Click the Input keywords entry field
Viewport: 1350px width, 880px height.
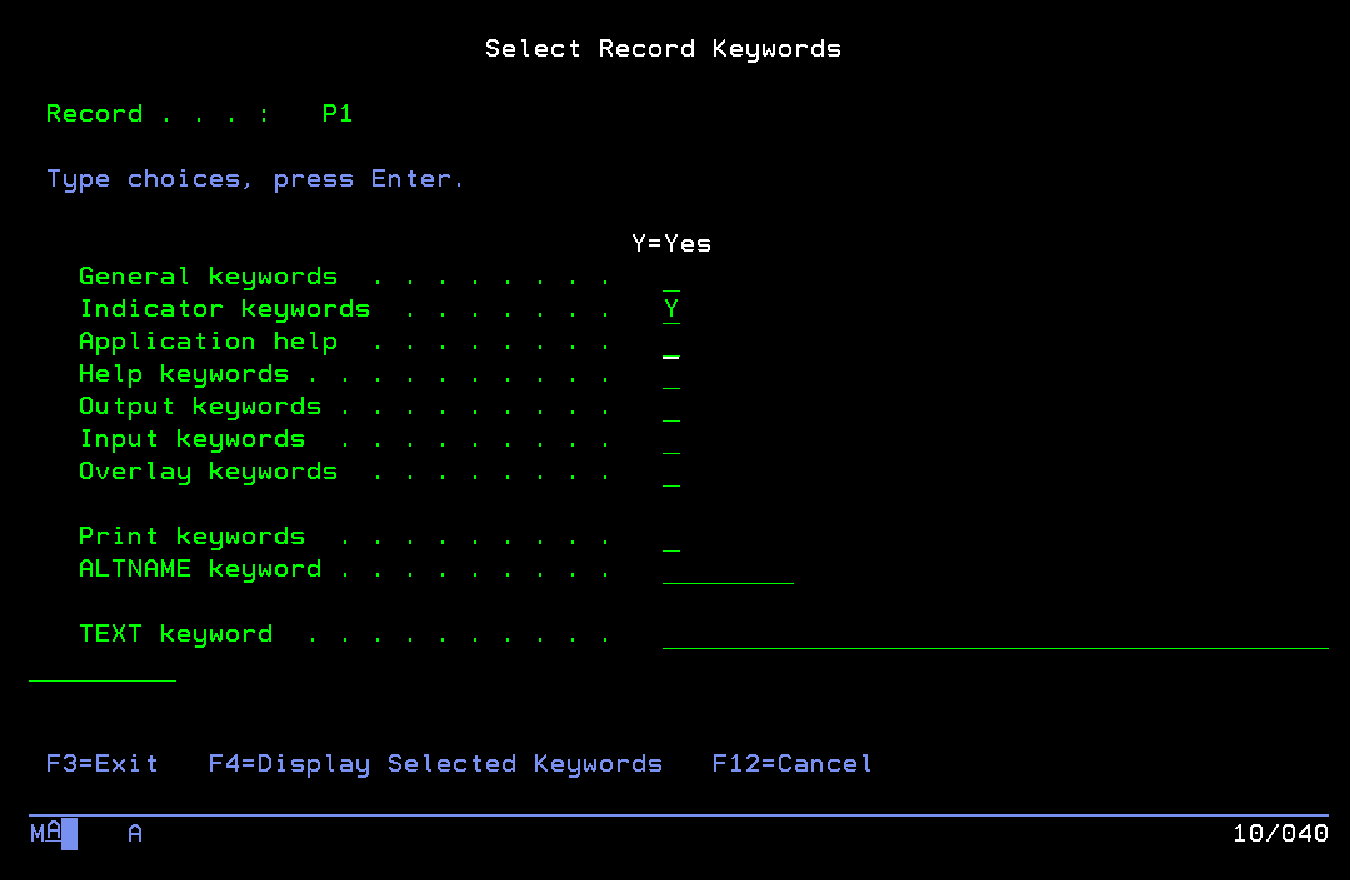[x=671, y=440]
